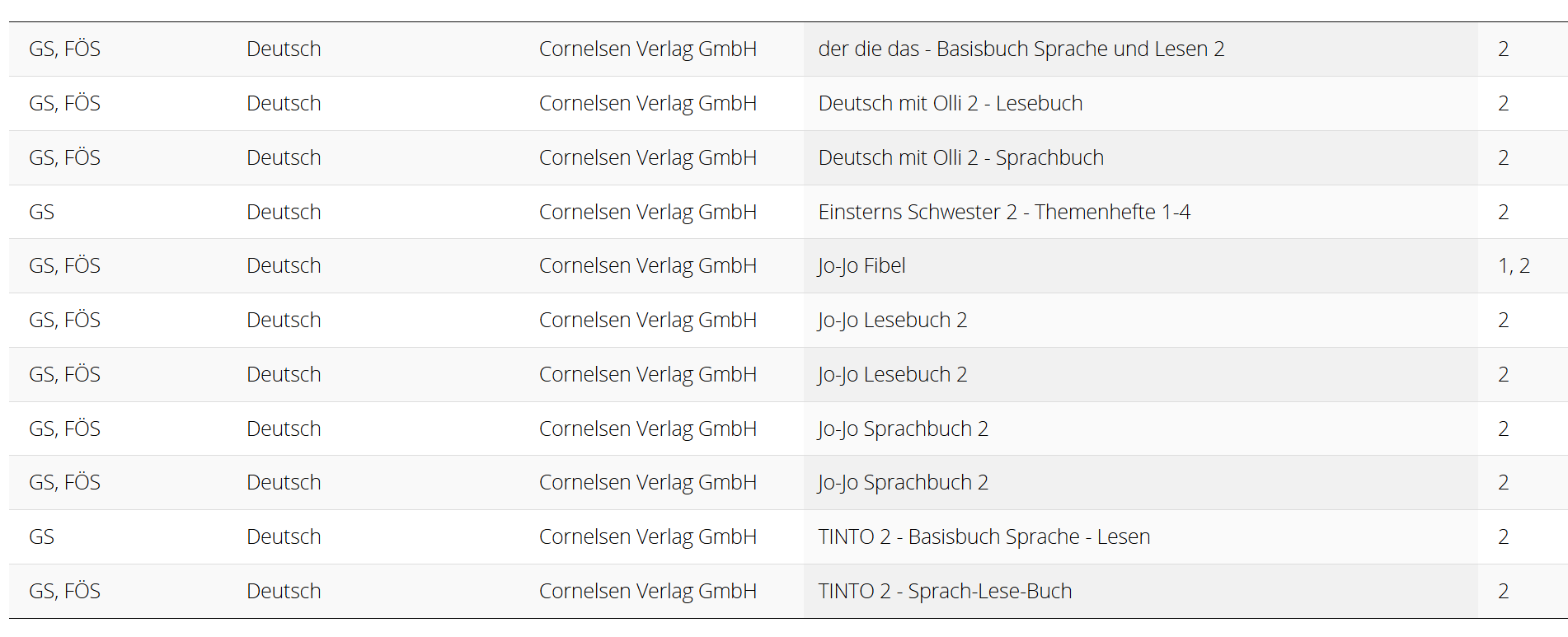
Task: Select 'Deutsch mit Olli 2 - Lesebuch' title
Action: click(950, 104)
